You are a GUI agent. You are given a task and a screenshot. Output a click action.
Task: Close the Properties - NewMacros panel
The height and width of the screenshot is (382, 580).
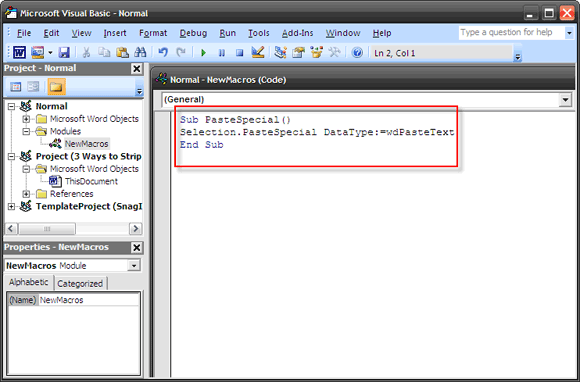137,247
